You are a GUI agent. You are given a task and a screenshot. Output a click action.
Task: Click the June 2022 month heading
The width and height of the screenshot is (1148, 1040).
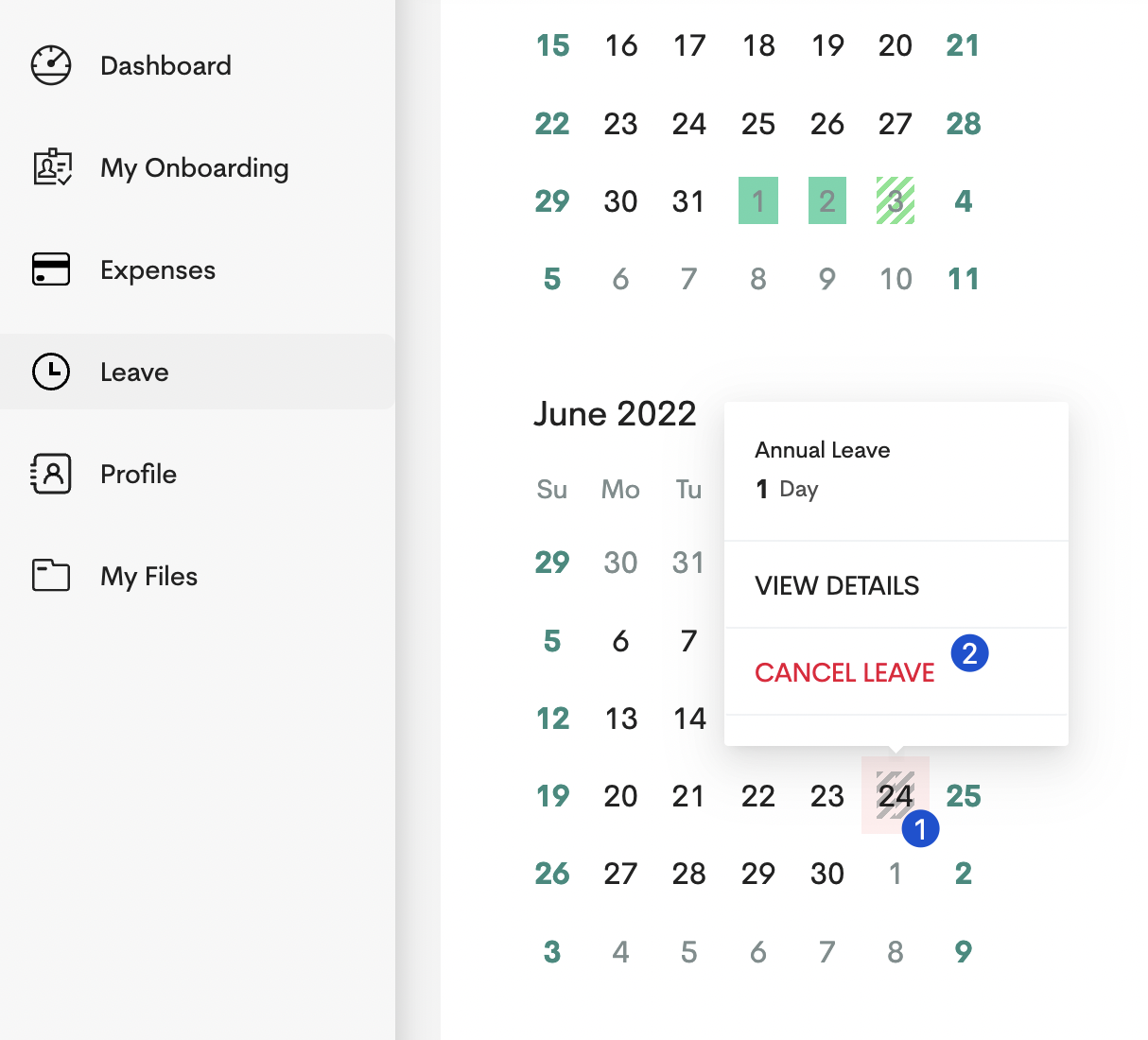click(x=615, y=413)
